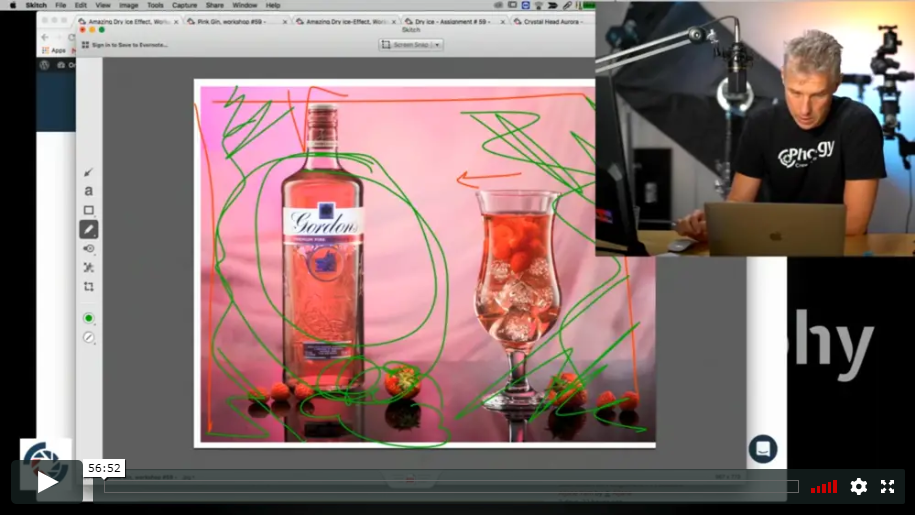Open the File menu

point(60,5)
